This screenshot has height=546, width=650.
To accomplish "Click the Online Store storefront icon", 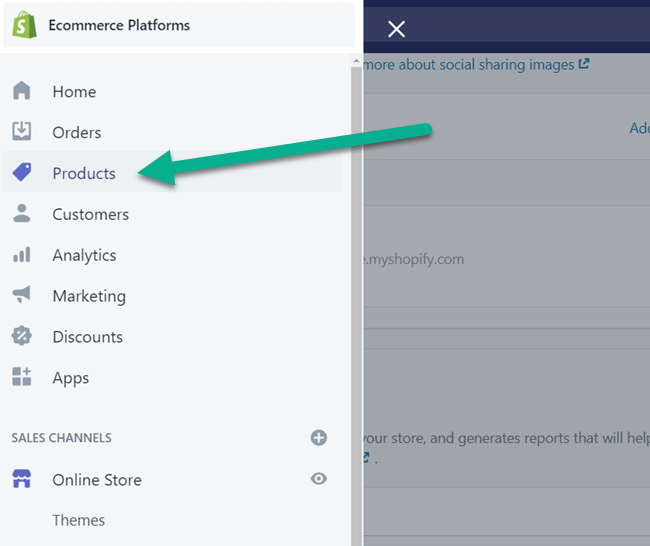I will point(22,480).
